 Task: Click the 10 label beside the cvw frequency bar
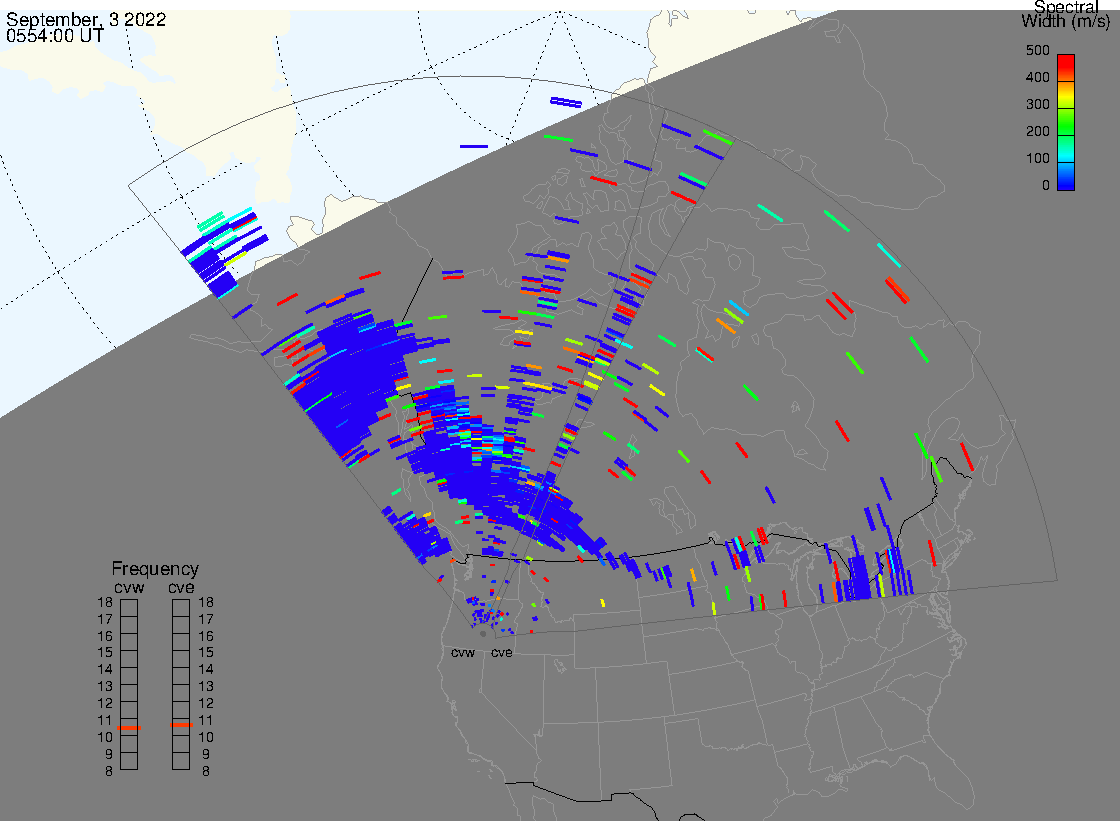[x=105, y=737]
